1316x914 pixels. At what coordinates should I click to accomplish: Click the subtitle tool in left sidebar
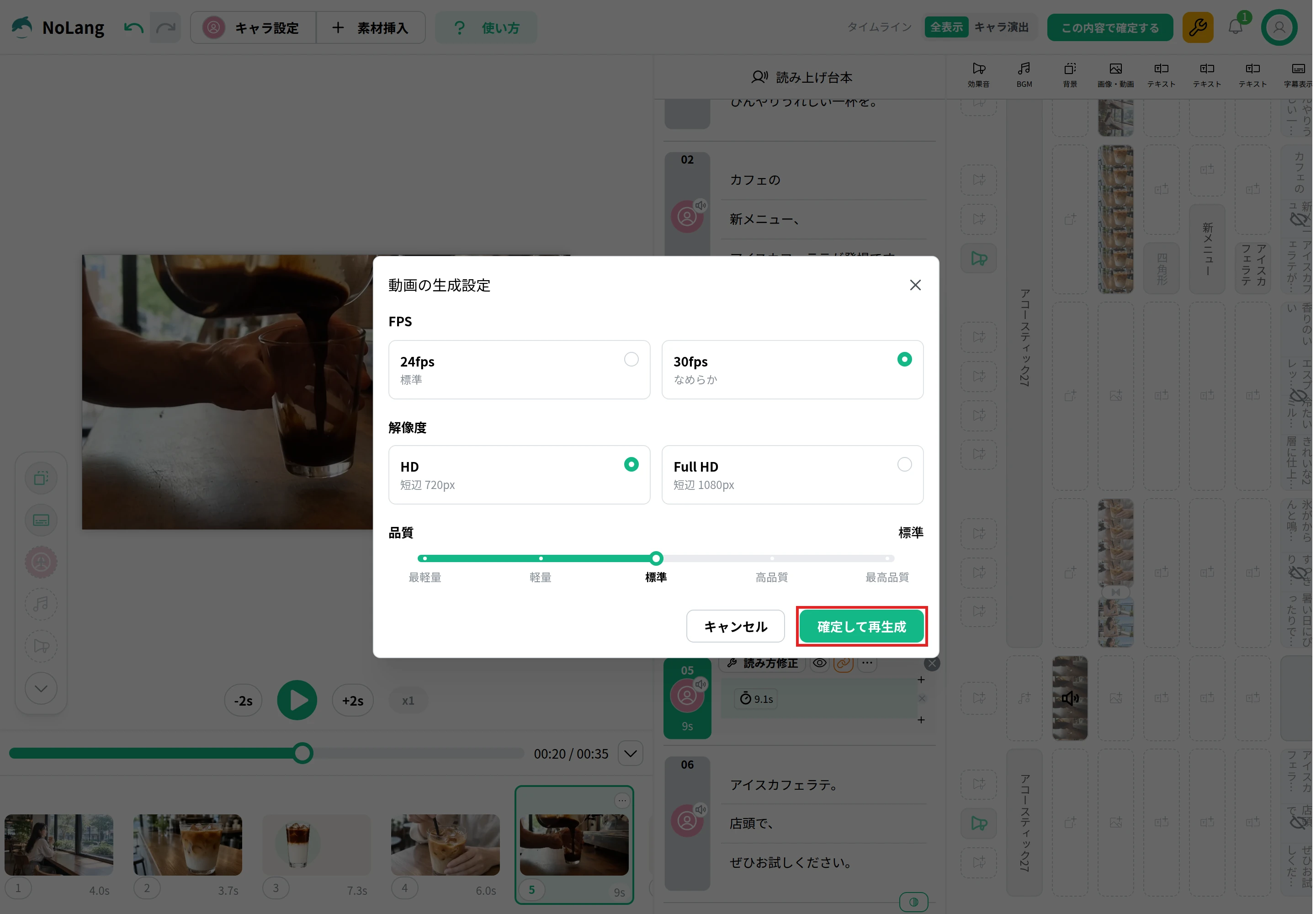pyautogui.click(x=41, y=520)
